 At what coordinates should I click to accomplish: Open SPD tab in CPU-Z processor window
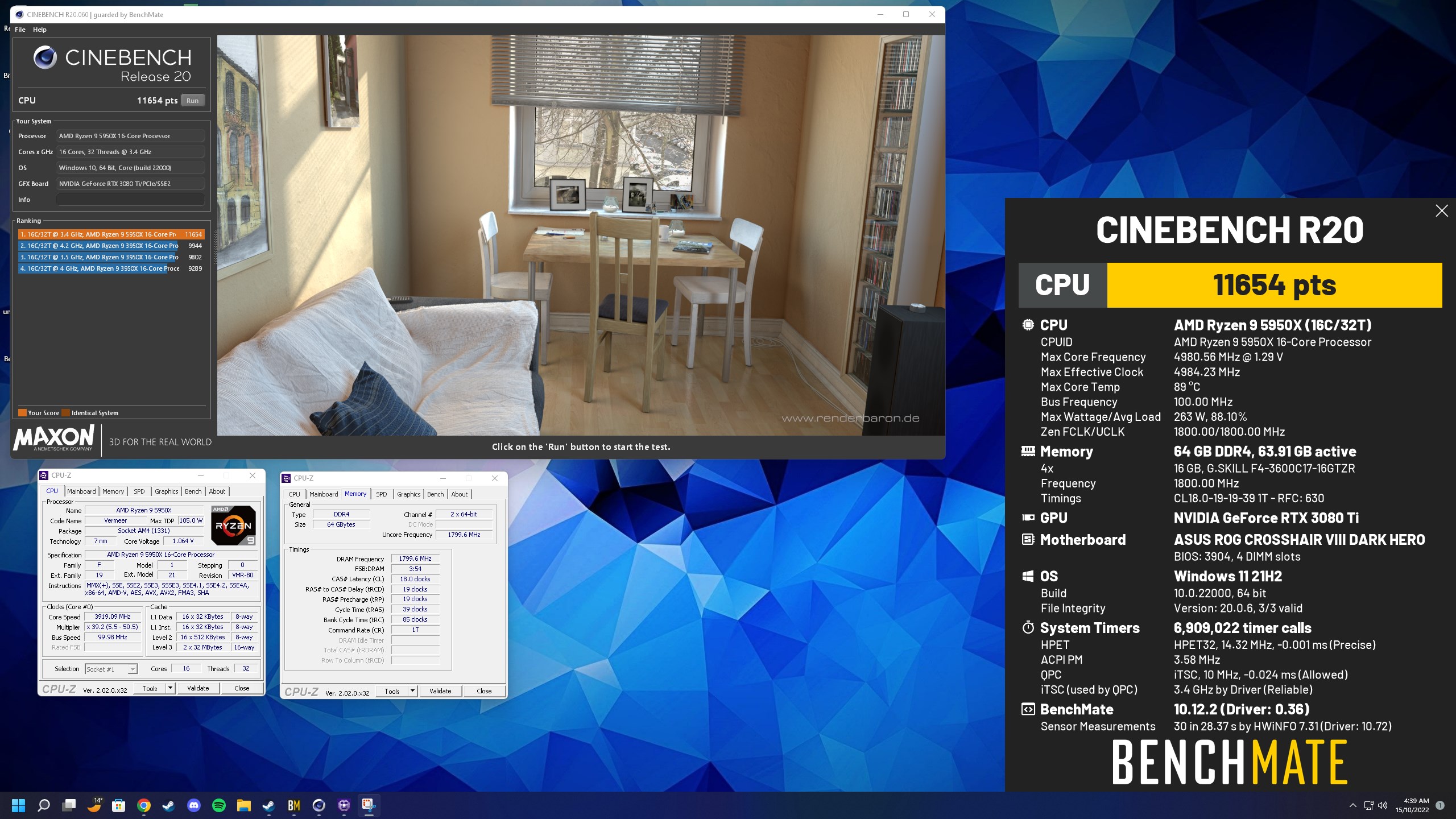(x=139, y=491)
